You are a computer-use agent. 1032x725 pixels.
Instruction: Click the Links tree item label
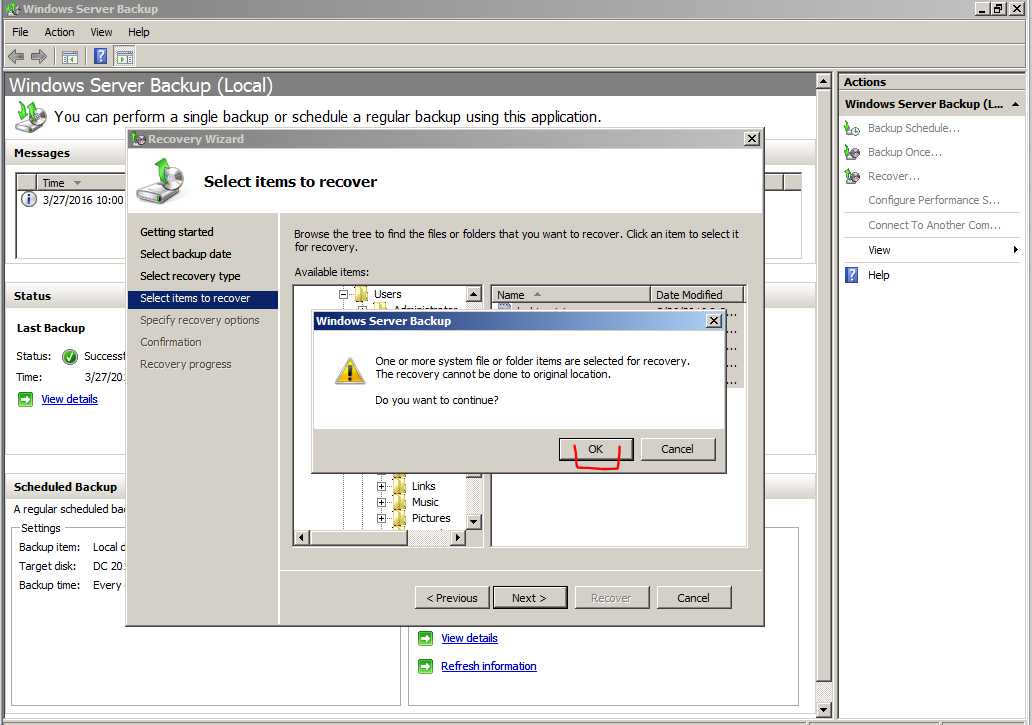[424, 486]
